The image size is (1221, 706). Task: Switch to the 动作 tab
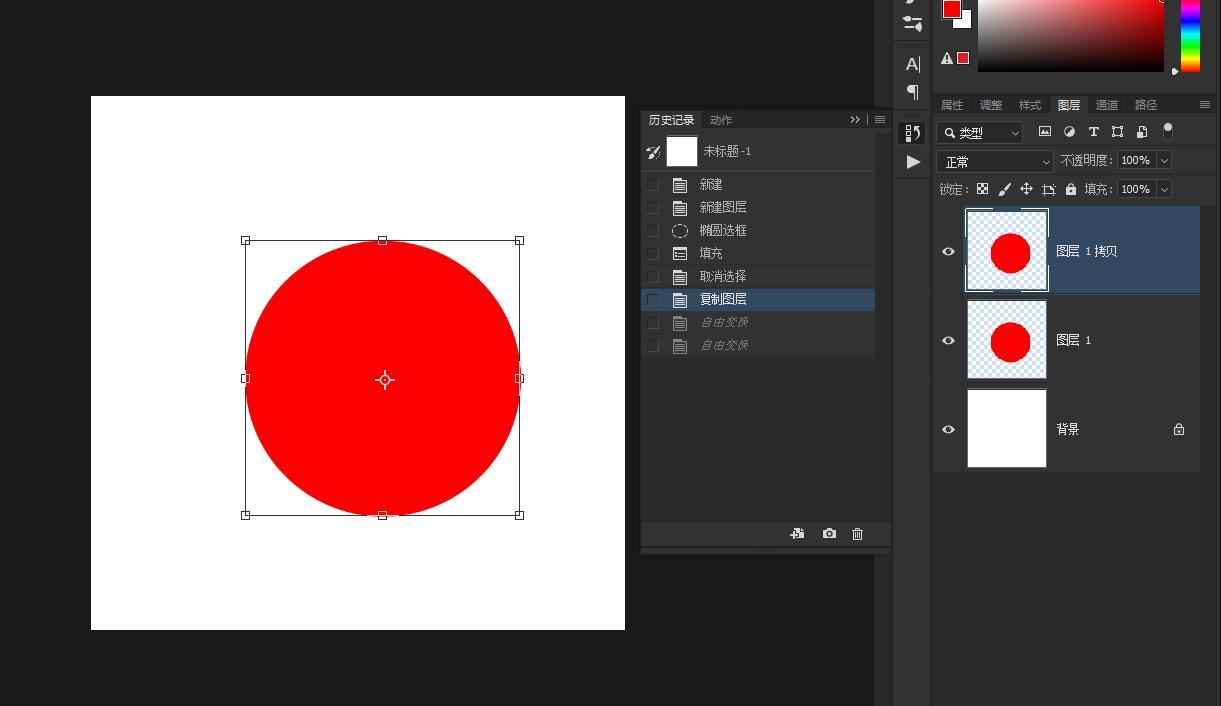point(720,120)
